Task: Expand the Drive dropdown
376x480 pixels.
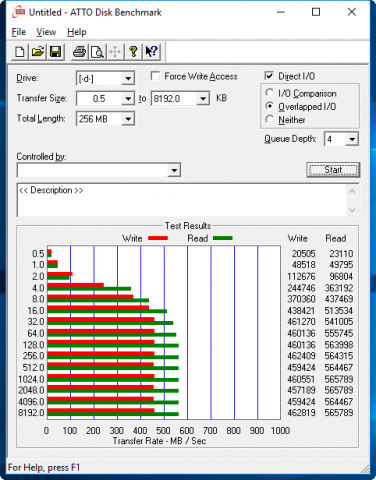Action: 128,79
